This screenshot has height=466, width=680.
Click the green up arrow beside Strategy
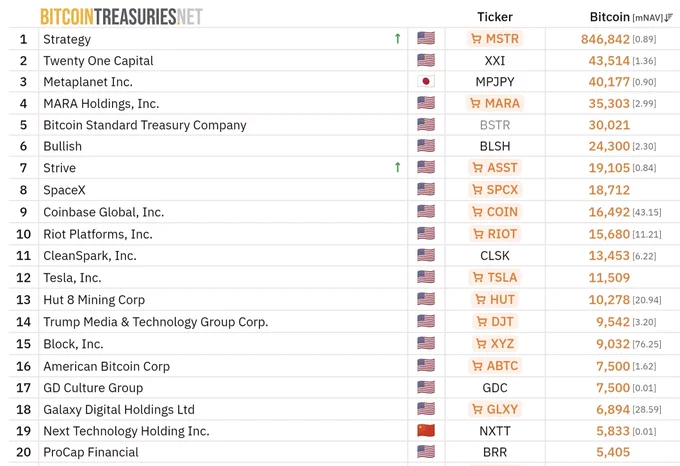pyautogui.click(x=397, y=39)
